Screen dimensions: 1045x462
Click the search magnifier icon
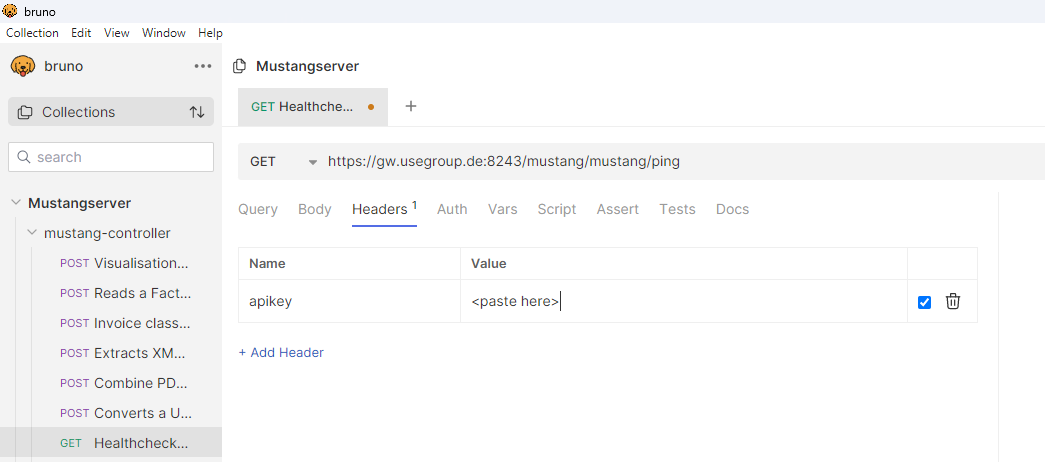[x=23, y=157]
